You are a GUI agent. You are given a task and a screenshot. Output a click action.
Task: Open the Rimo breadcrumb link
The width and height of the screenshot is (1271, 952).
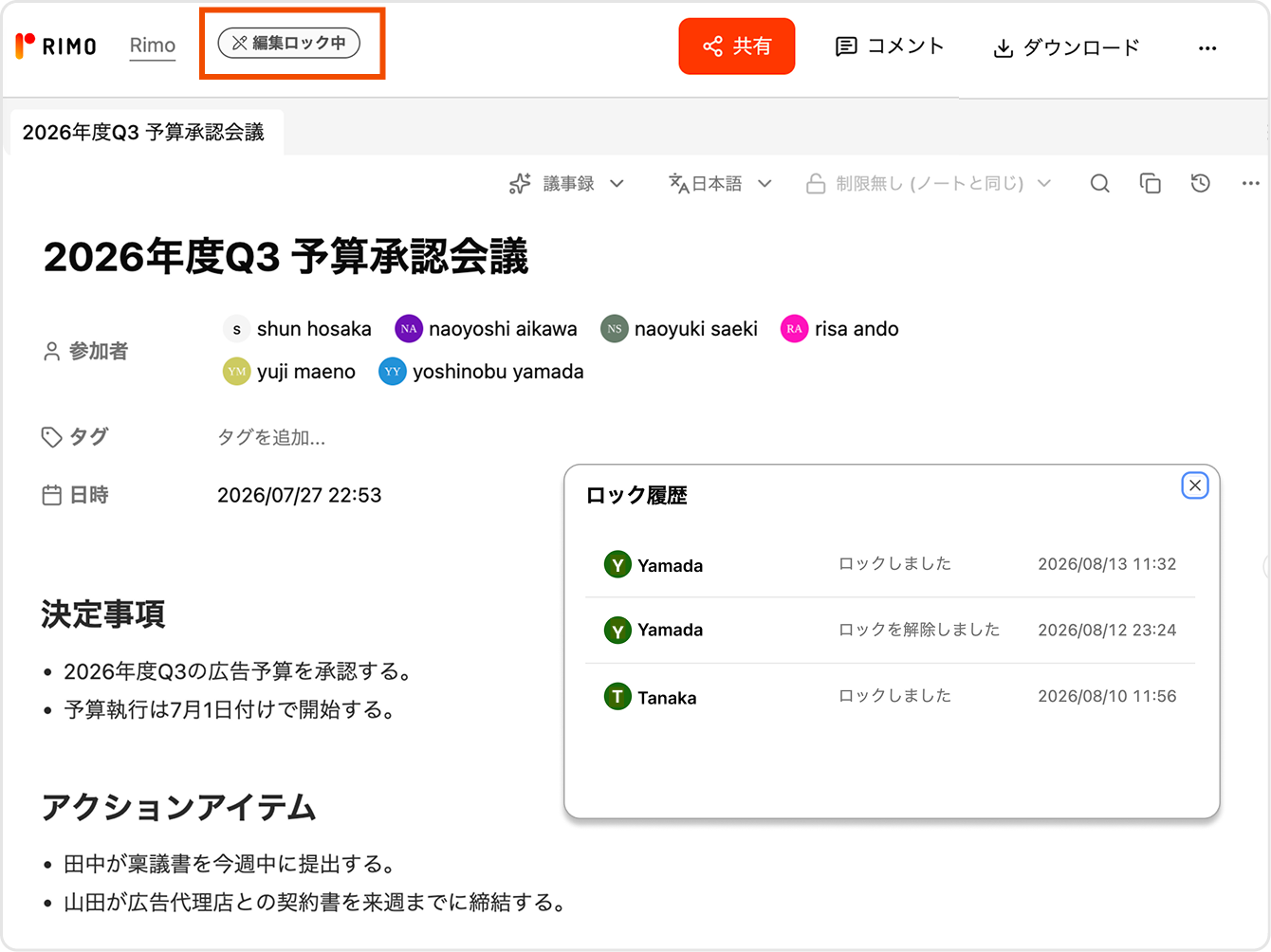coord(153,46)
